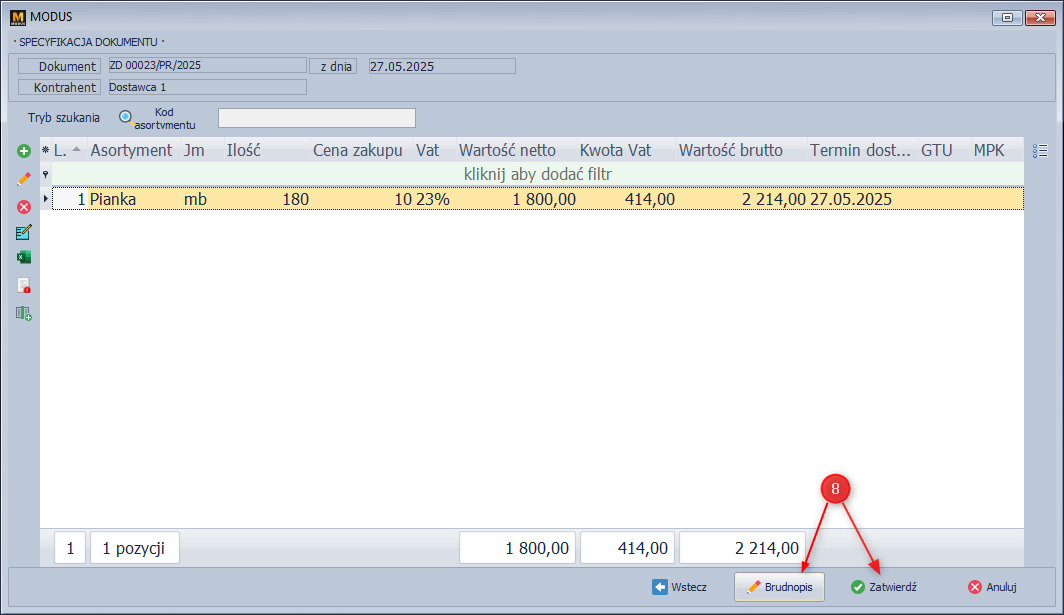Image resolution: width=1064 pixels, height=615 pixels.
Task: Click the green add position icon
Action: point(24,151)
